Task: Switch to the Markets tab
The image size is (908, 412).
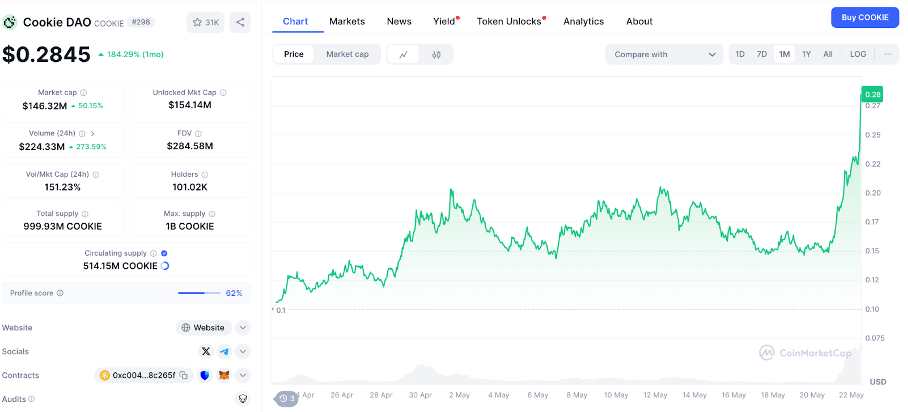Action: click(347, 21)
